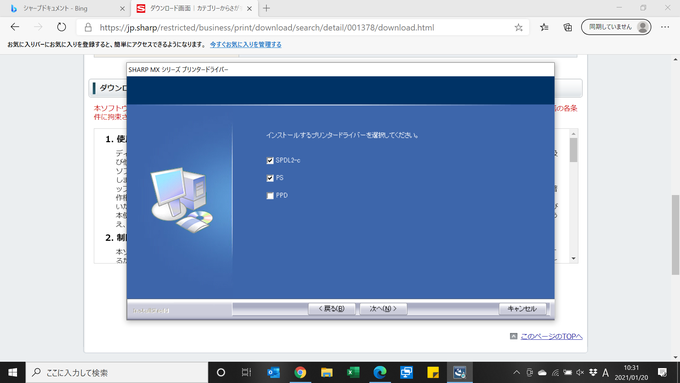
Task: Select the ダウンロード画面 browser tab
Action: click(195, 8)
